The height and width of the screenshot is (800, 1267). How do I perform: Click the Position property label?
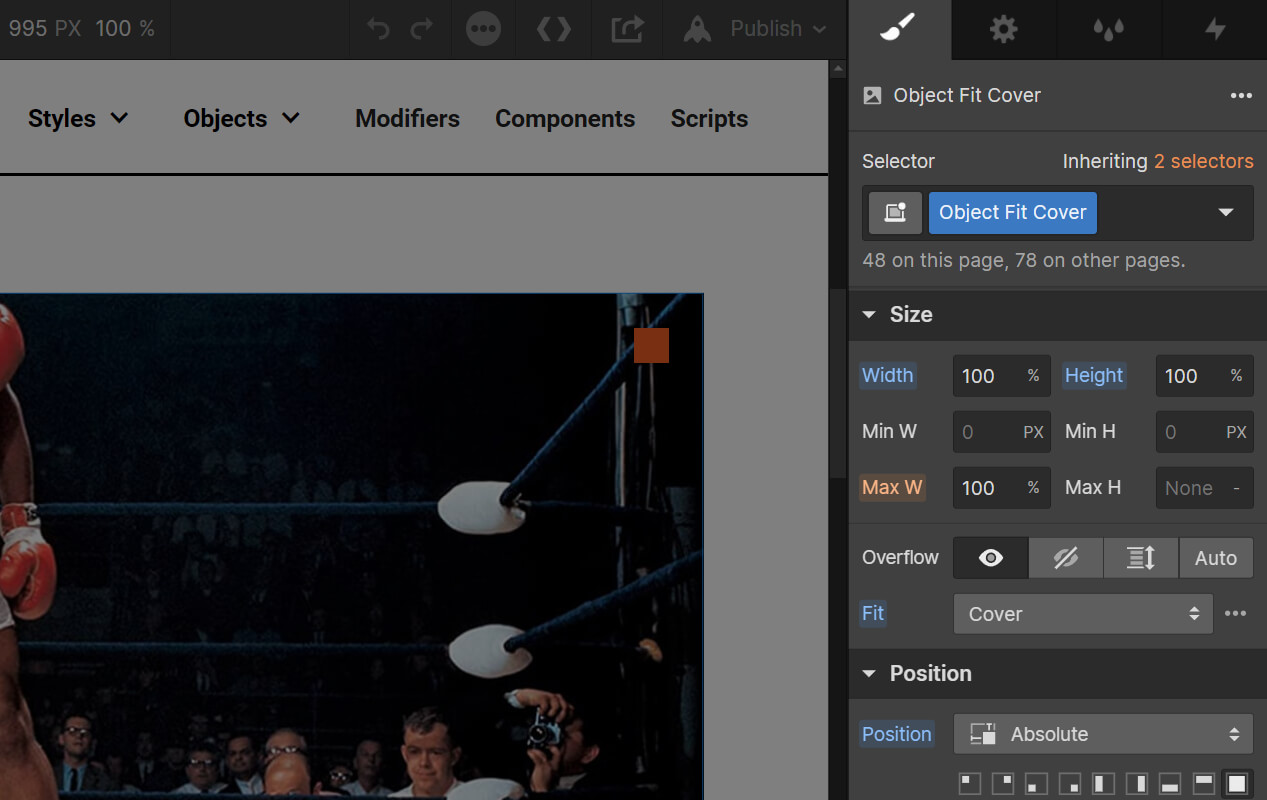point(897,734)
